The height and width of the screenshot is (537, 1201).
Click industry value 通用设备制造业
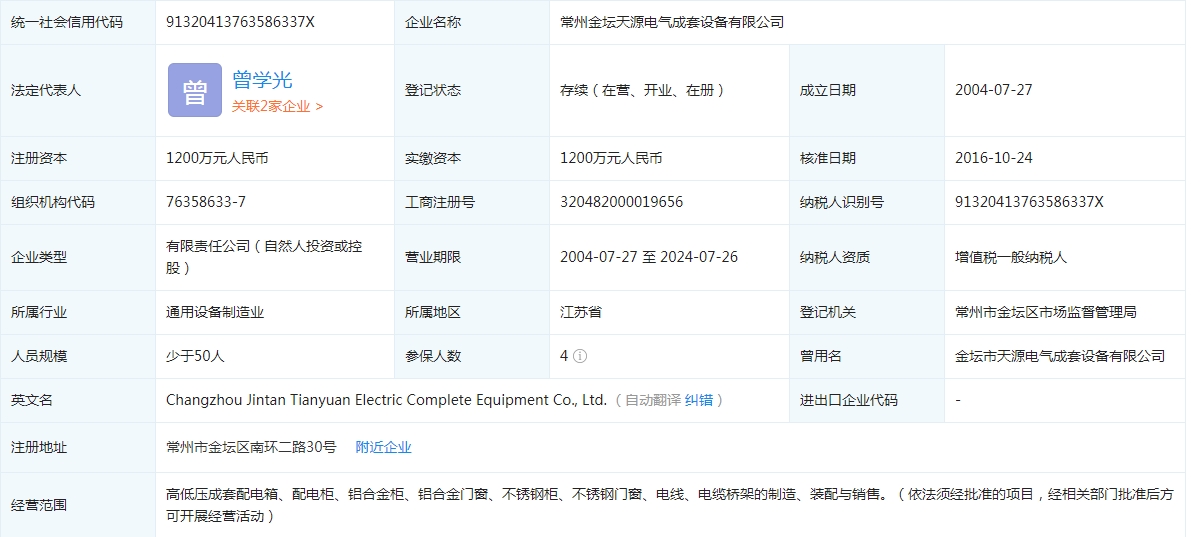[x=215, y=312]
